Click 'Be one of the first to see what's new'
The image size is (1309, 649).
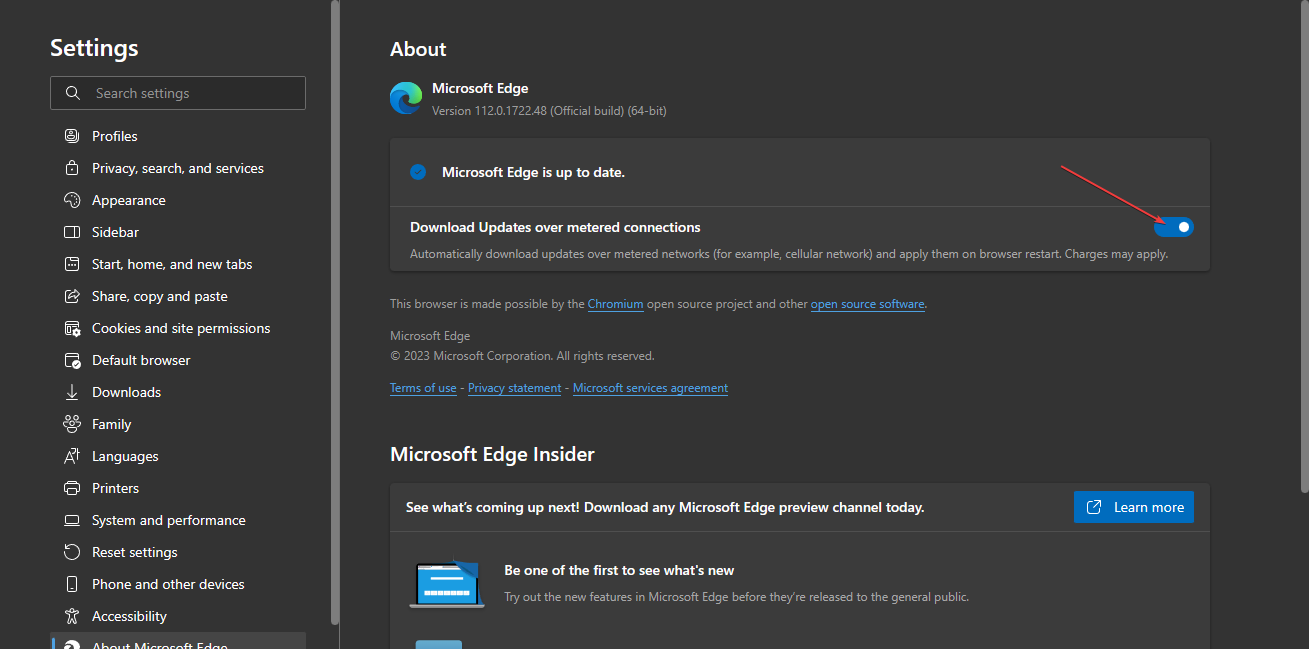pos(619,571)
